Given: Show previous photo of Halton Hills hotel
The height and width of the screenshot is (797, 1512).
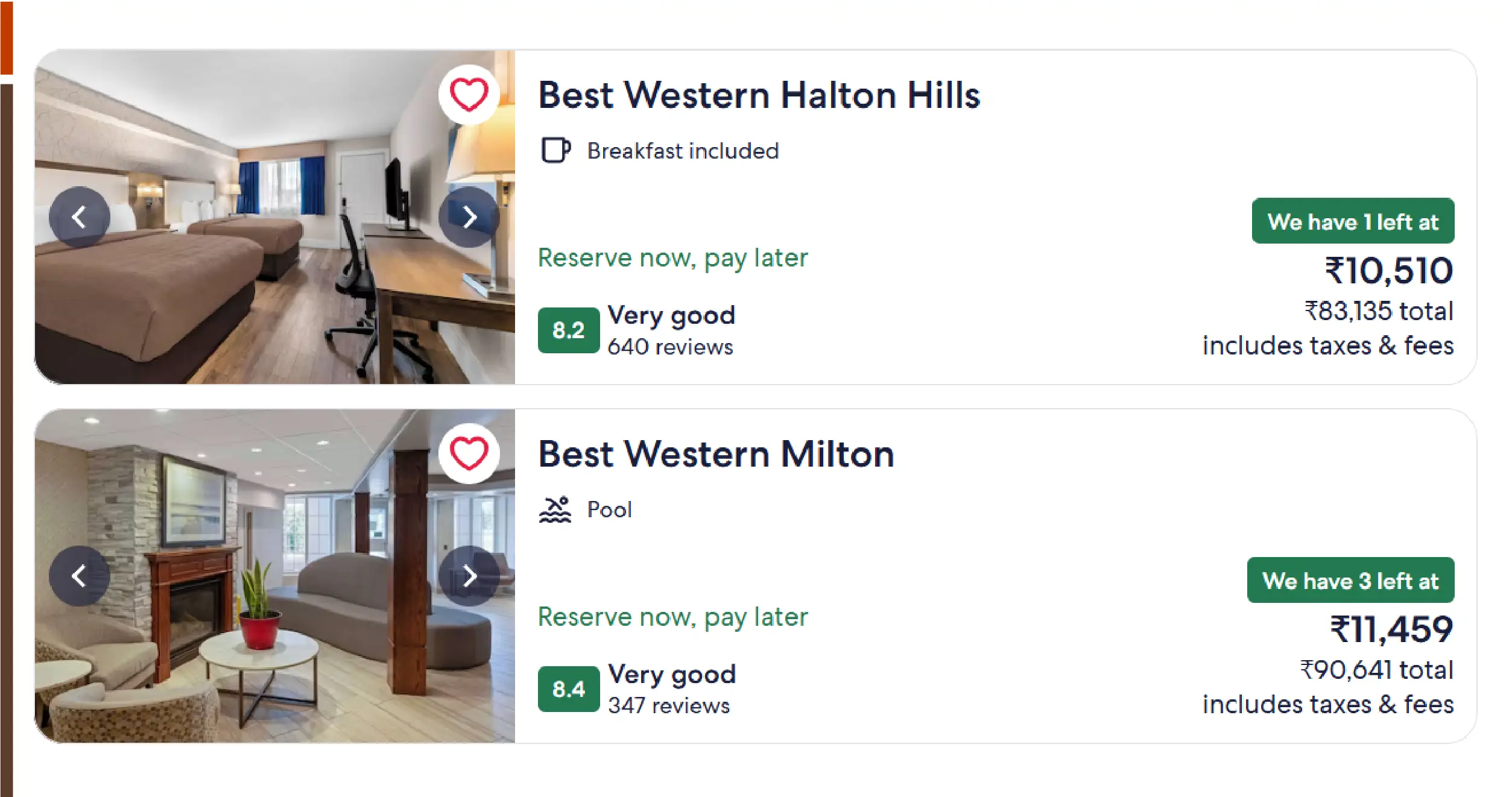Looking at the screenshot, I should tap(79, 217).
